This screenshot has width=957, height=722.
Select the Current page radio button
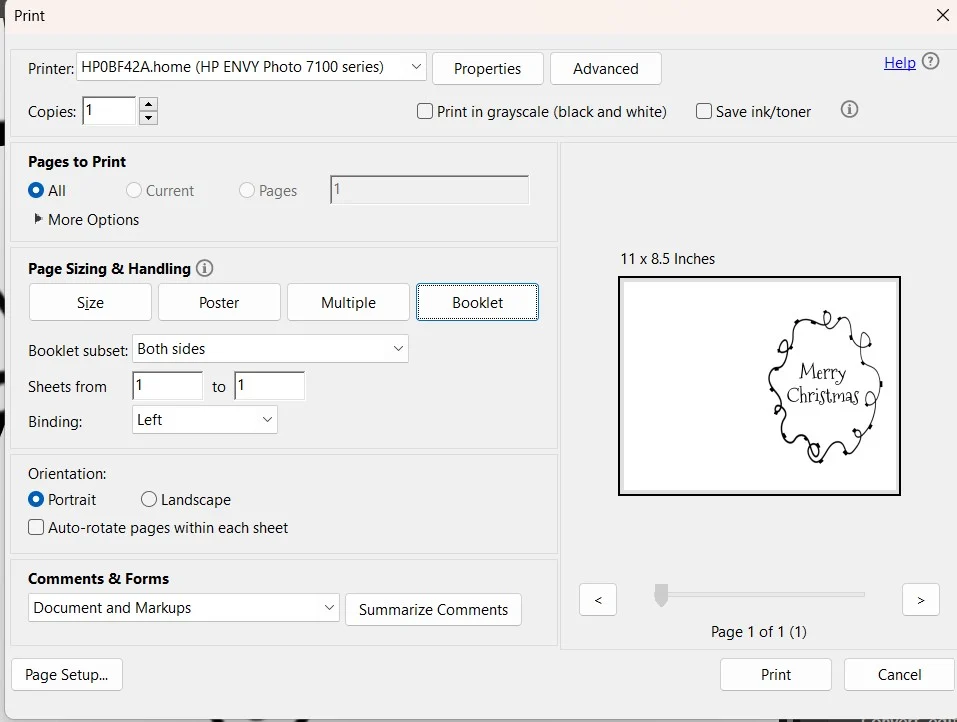click(x=134, y=190)
